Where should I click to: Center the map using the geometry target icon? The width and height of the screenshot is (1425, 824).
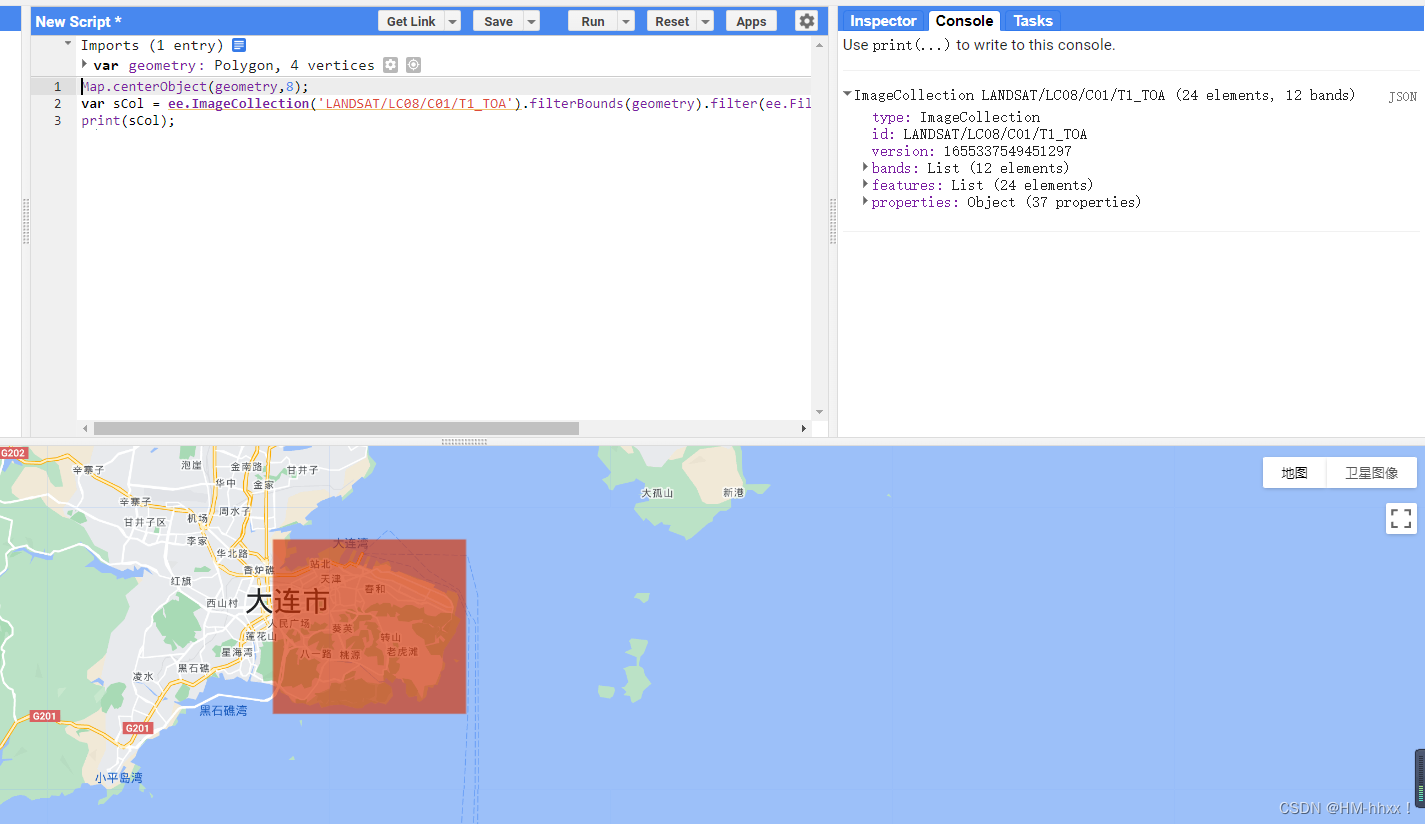pos(413,64)
